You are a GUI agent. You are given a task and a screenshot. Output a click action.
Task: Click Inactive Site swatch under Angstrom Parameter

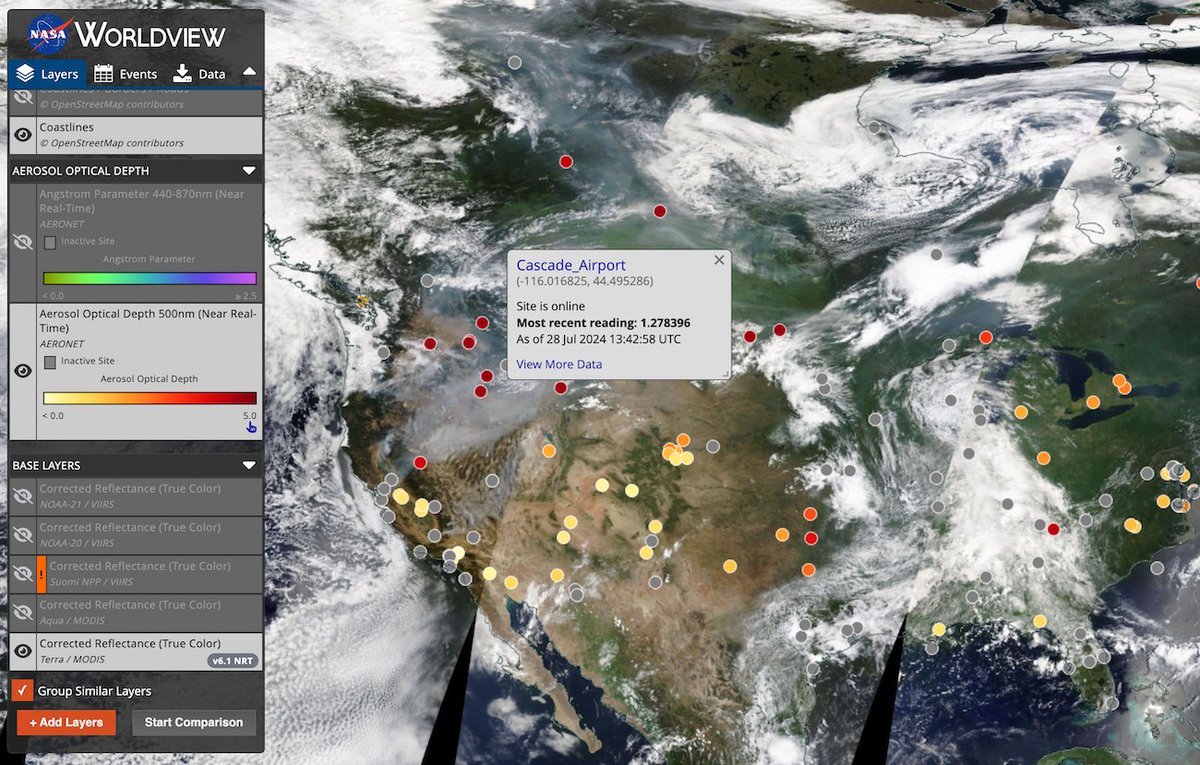pos(50,242)
